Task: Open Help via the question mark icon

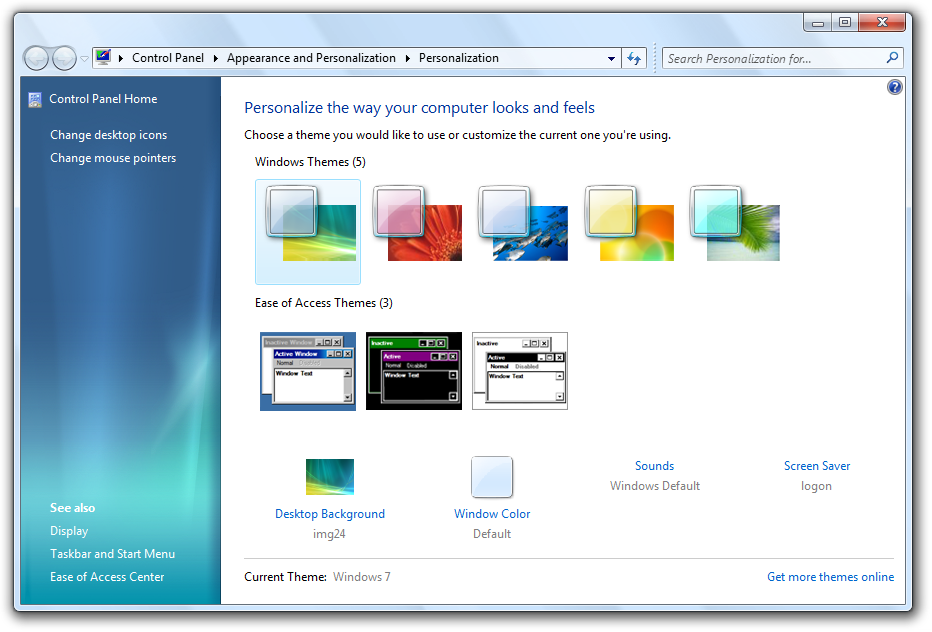Action: tap(894, 87)
